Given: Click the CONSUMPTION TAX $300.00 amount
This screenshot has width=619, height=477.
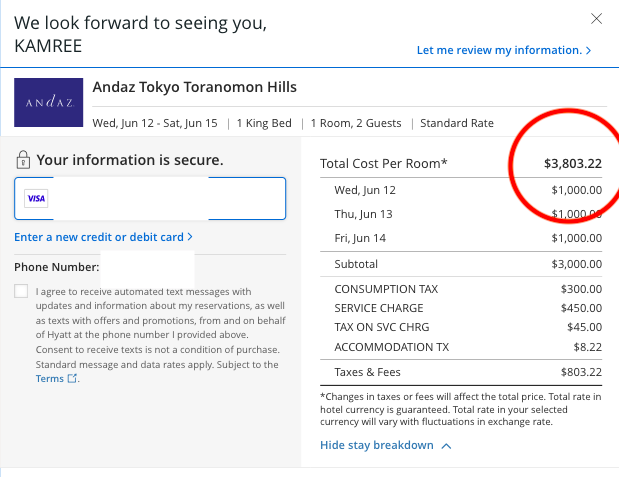Looking at the screenshot, I should pyautogui.click(x=581, y=289).
